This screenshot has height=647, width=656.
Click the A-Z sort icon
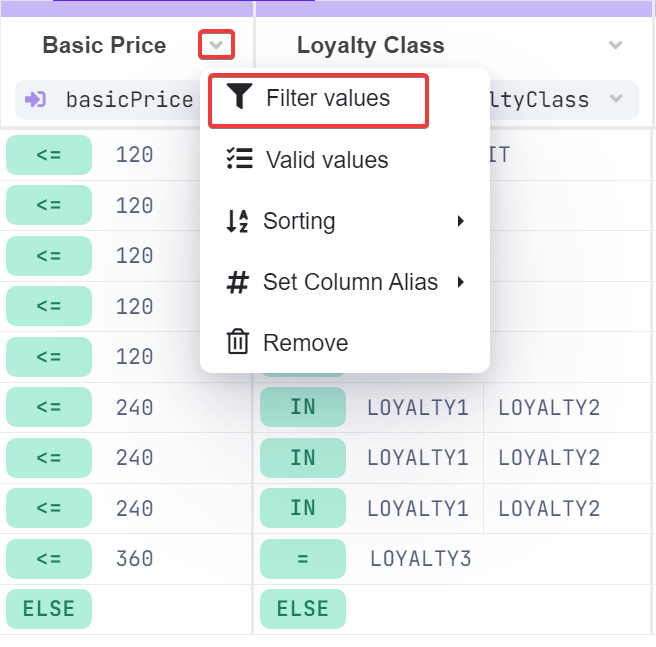pyautogui.click(x=237, y=221)
